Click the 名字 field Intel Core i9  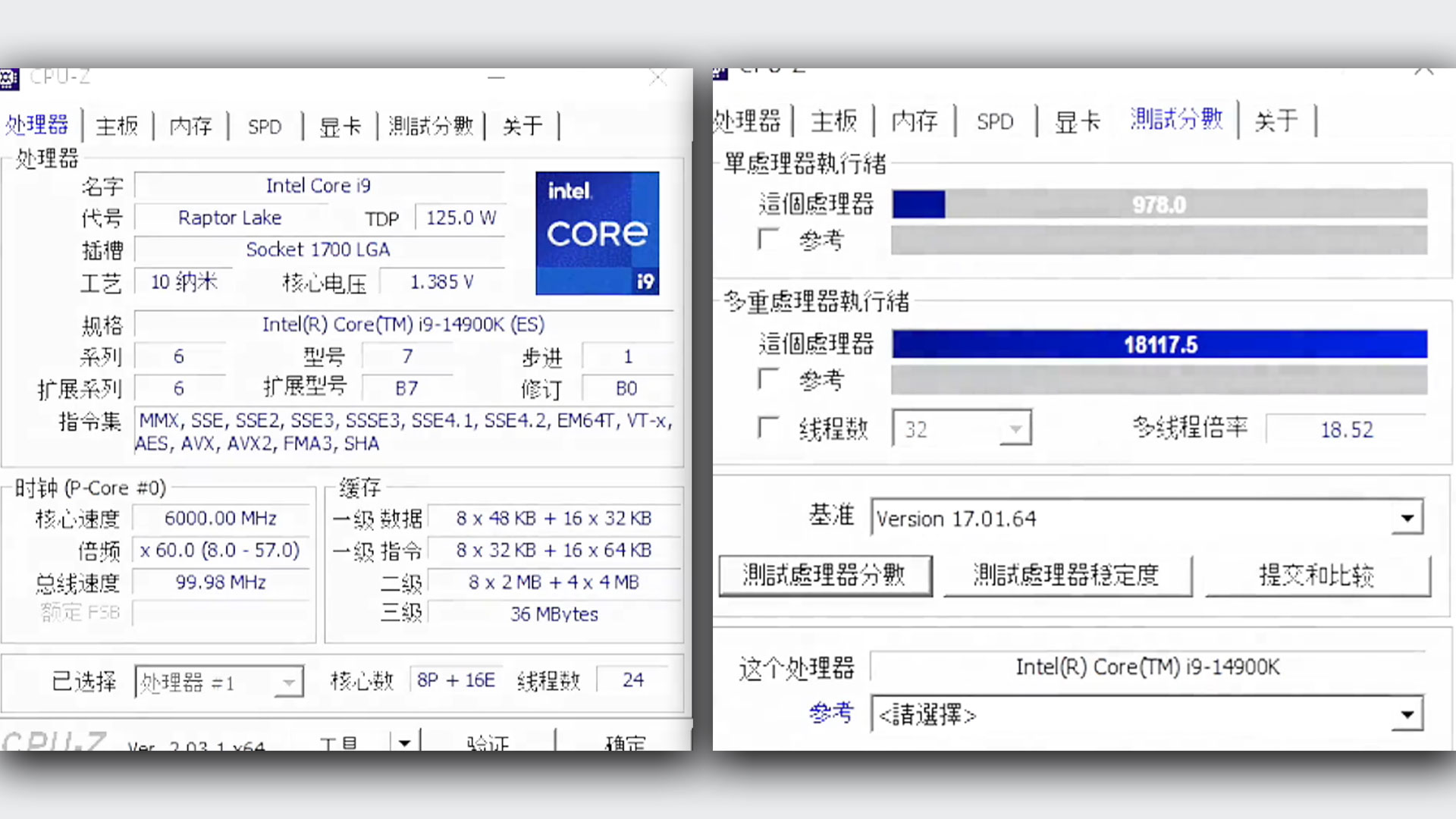click(318, 186)
